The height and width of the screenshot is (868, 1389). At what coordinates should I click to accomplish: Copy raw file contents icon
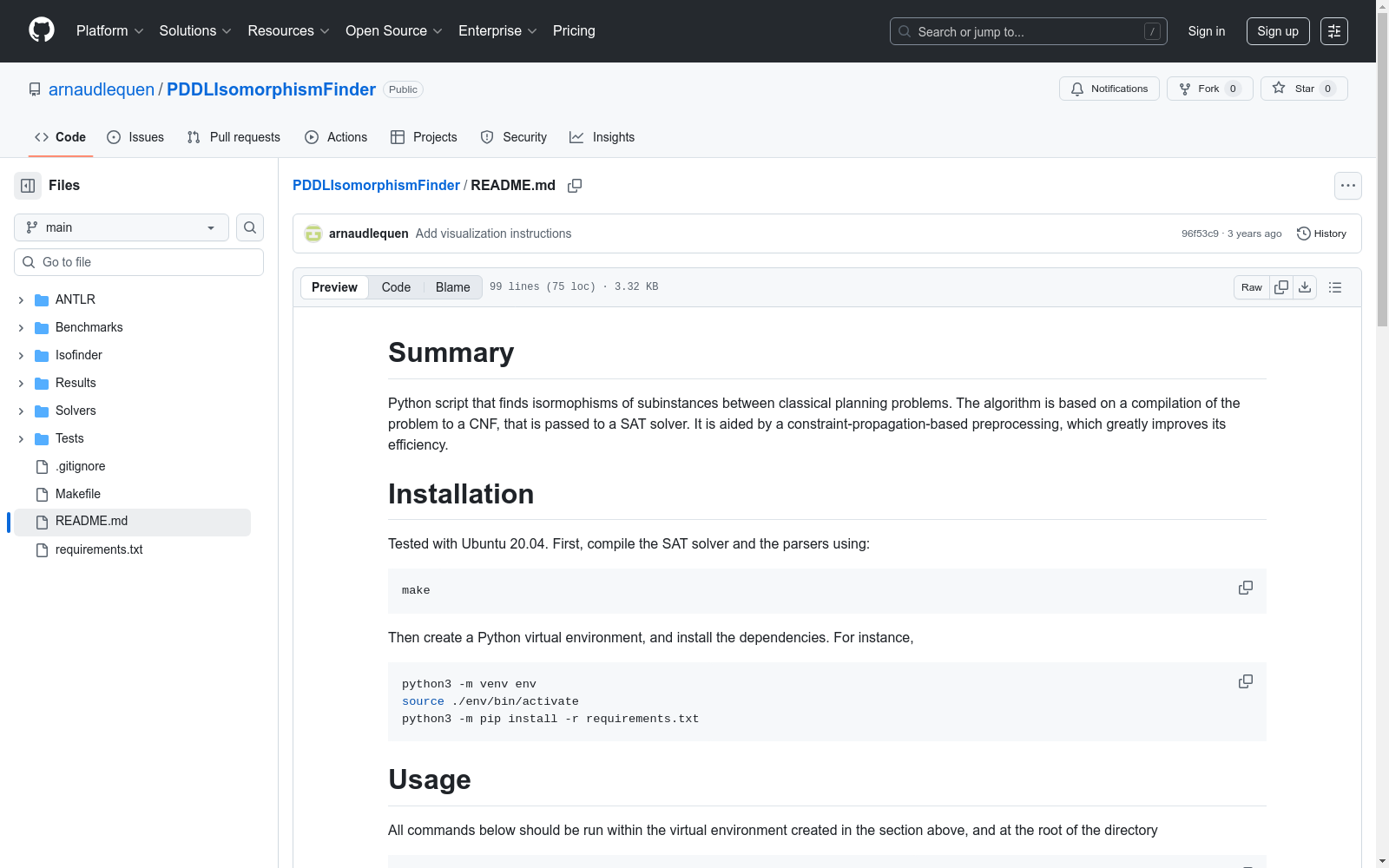click(x=1281, y=287)
